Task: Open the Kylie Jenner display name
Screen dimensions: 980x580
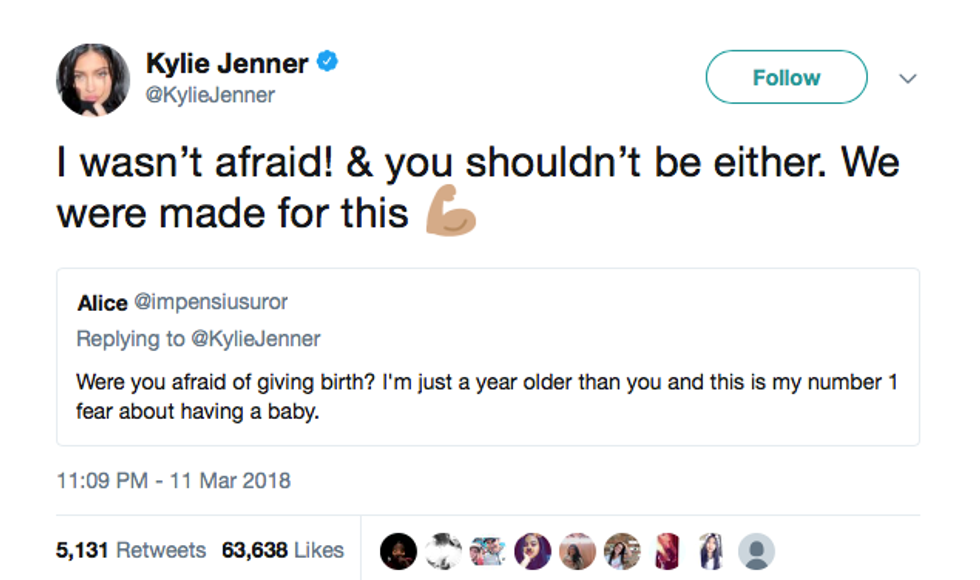Action: pos(227,64)
